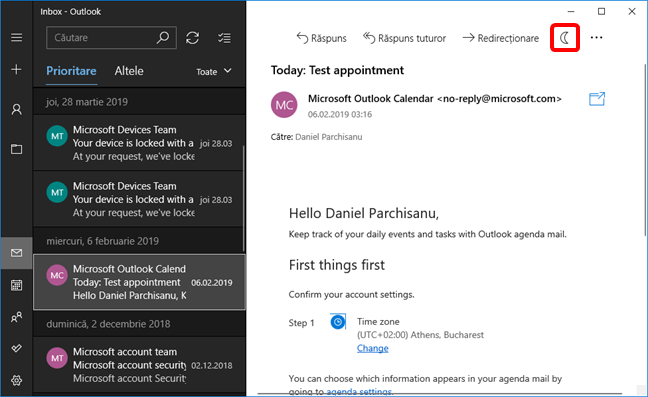Sync this view with refresh icon
648x397 pixels.
pyautogui.click(x=193, y=38)
